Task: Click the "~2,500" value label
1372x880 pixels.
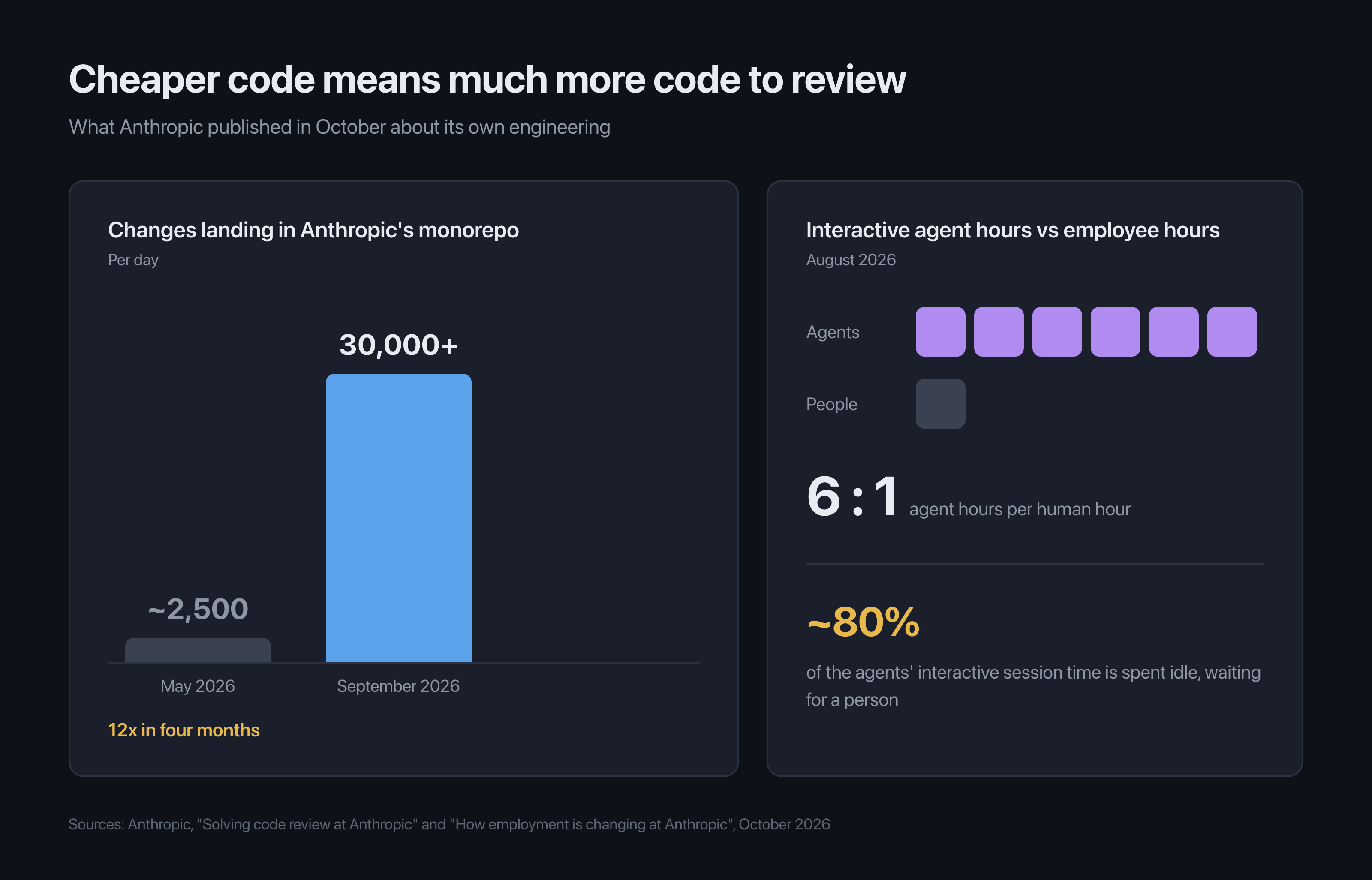Action: pyautogui.click(x=198, y=609)
